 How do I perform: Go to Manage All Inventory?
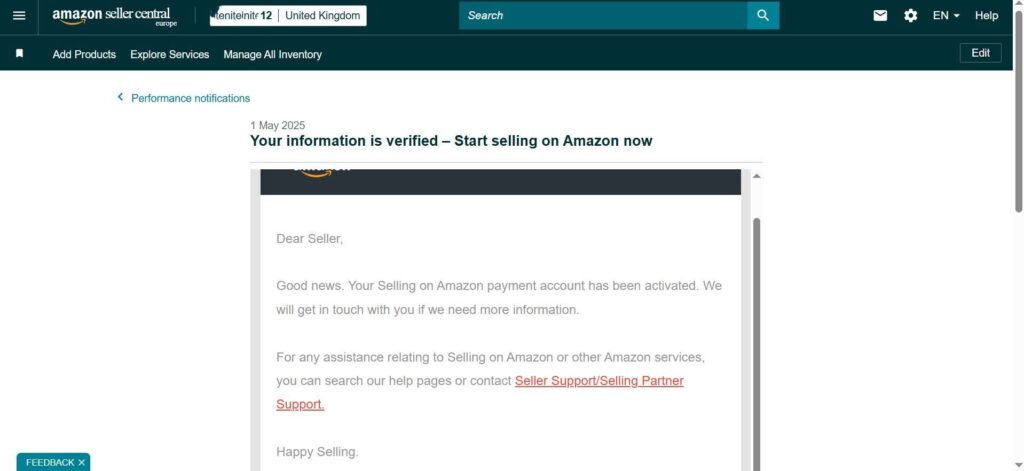coord(273,54)
